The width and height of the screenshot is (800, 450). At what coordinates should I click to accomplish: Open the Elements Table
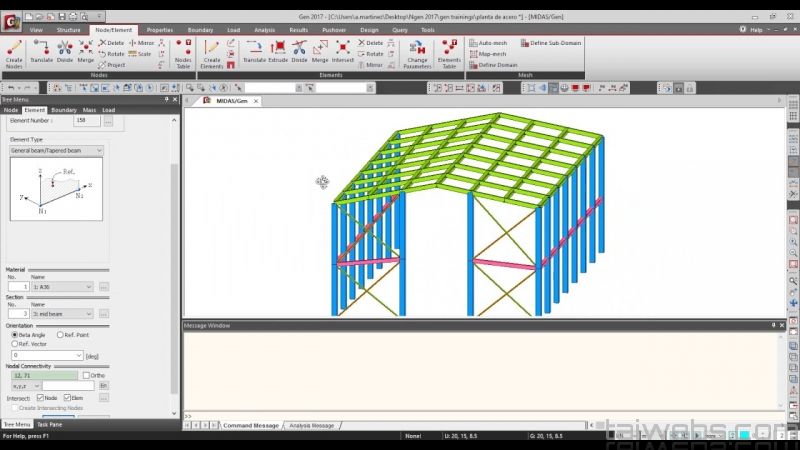tap(449, 53)
